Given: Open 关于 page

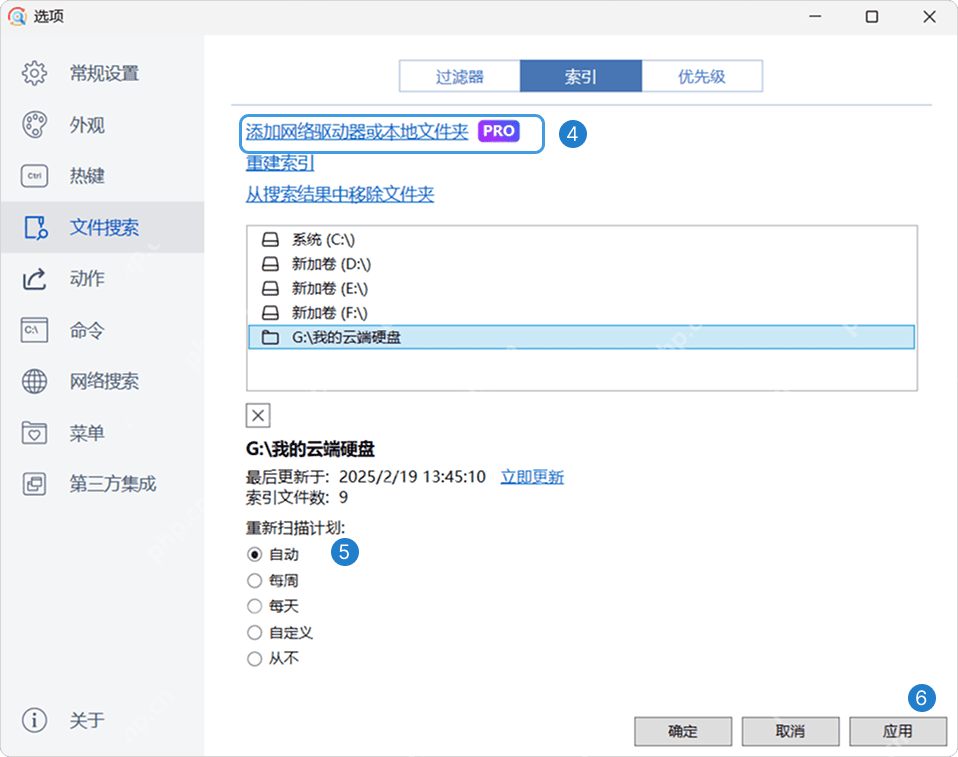Looking at the screenshot, I should (102, 720).
